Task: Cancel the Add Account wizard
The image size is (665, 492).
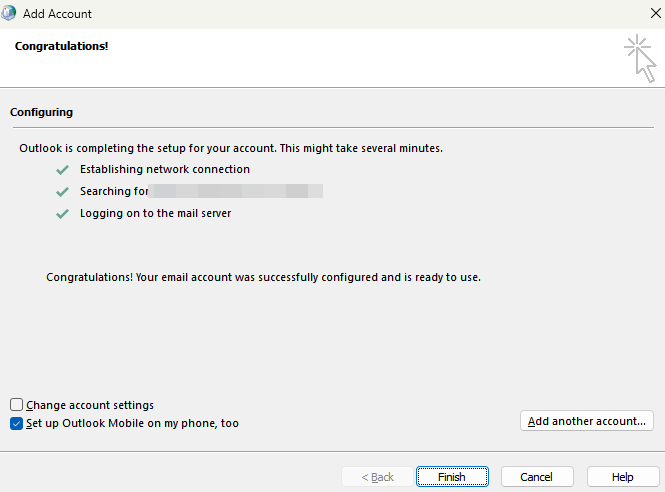Action: pos(537,477)
